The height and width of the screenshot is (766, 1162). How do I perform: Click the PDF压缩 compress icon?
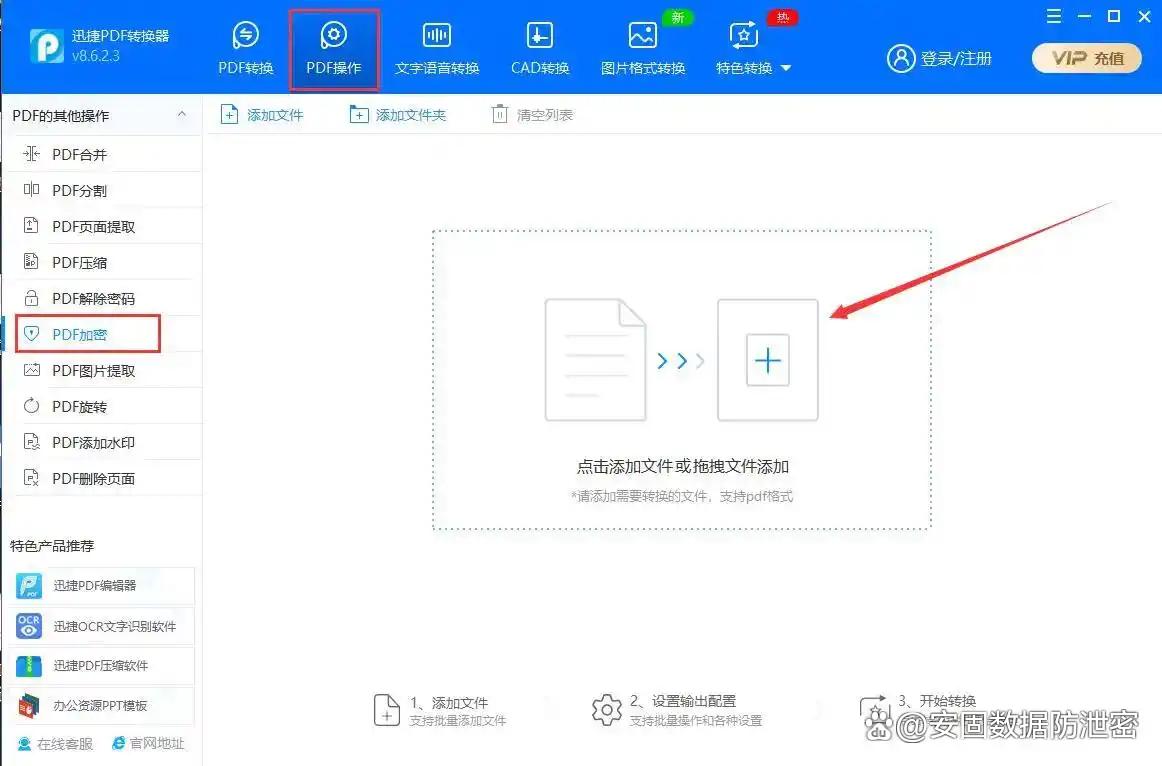pyautogui.click(x=31, y=262)
